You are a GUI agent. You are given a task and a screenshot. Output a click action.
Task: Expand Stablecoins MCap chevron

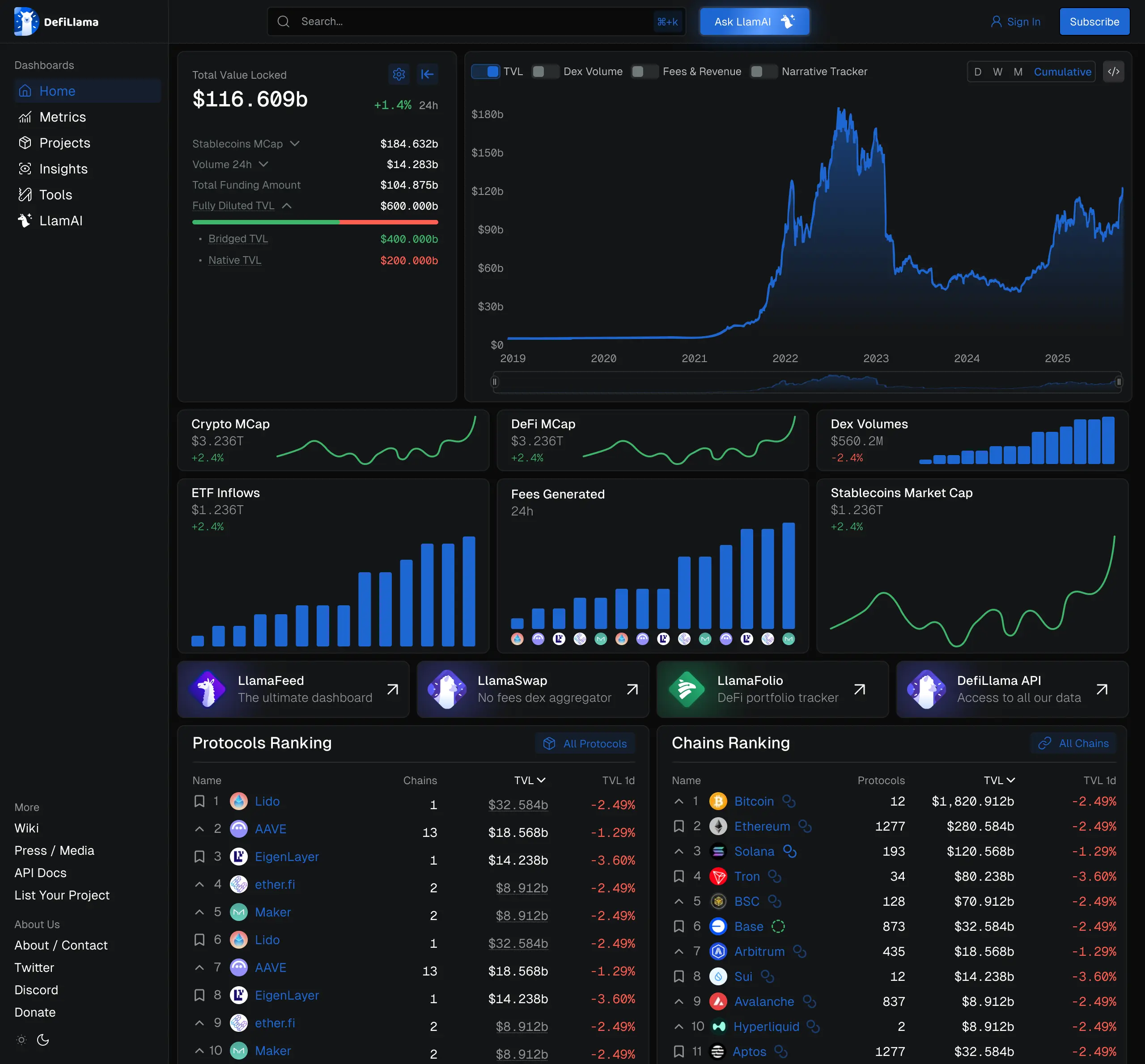[295, 144]
